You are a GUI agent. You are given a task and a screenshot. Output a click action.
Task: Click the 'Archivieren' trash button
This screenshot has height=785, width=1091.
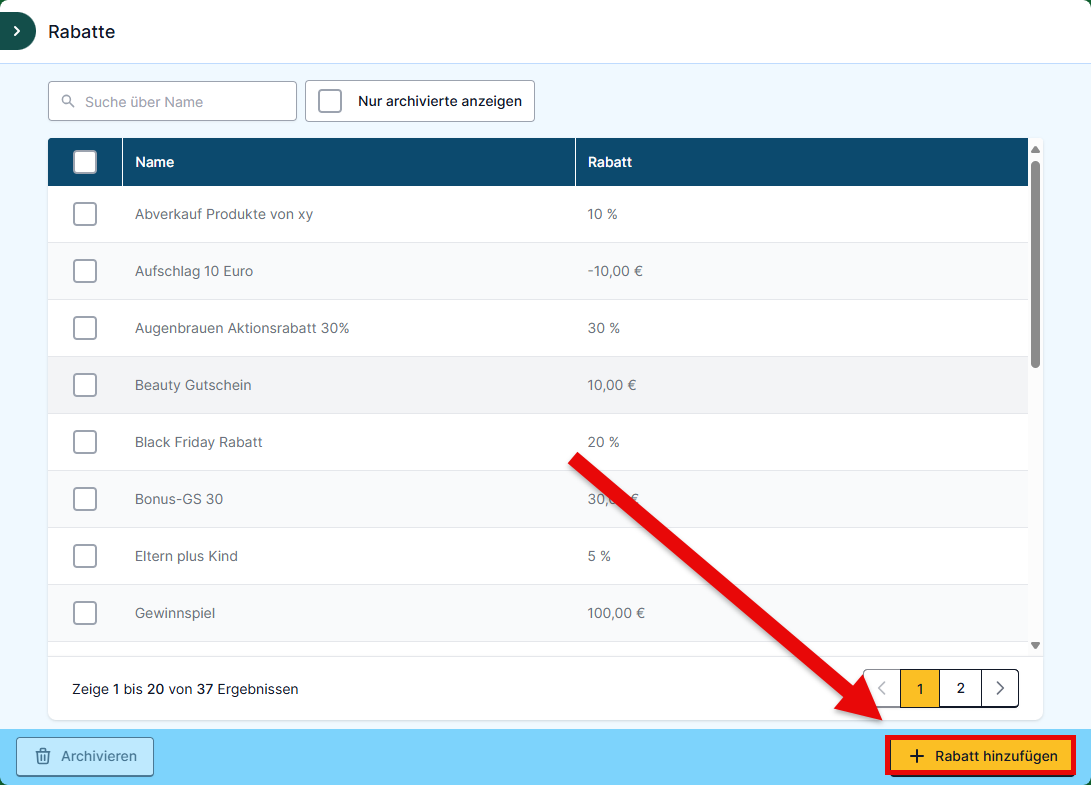click(x=85, y=756)
